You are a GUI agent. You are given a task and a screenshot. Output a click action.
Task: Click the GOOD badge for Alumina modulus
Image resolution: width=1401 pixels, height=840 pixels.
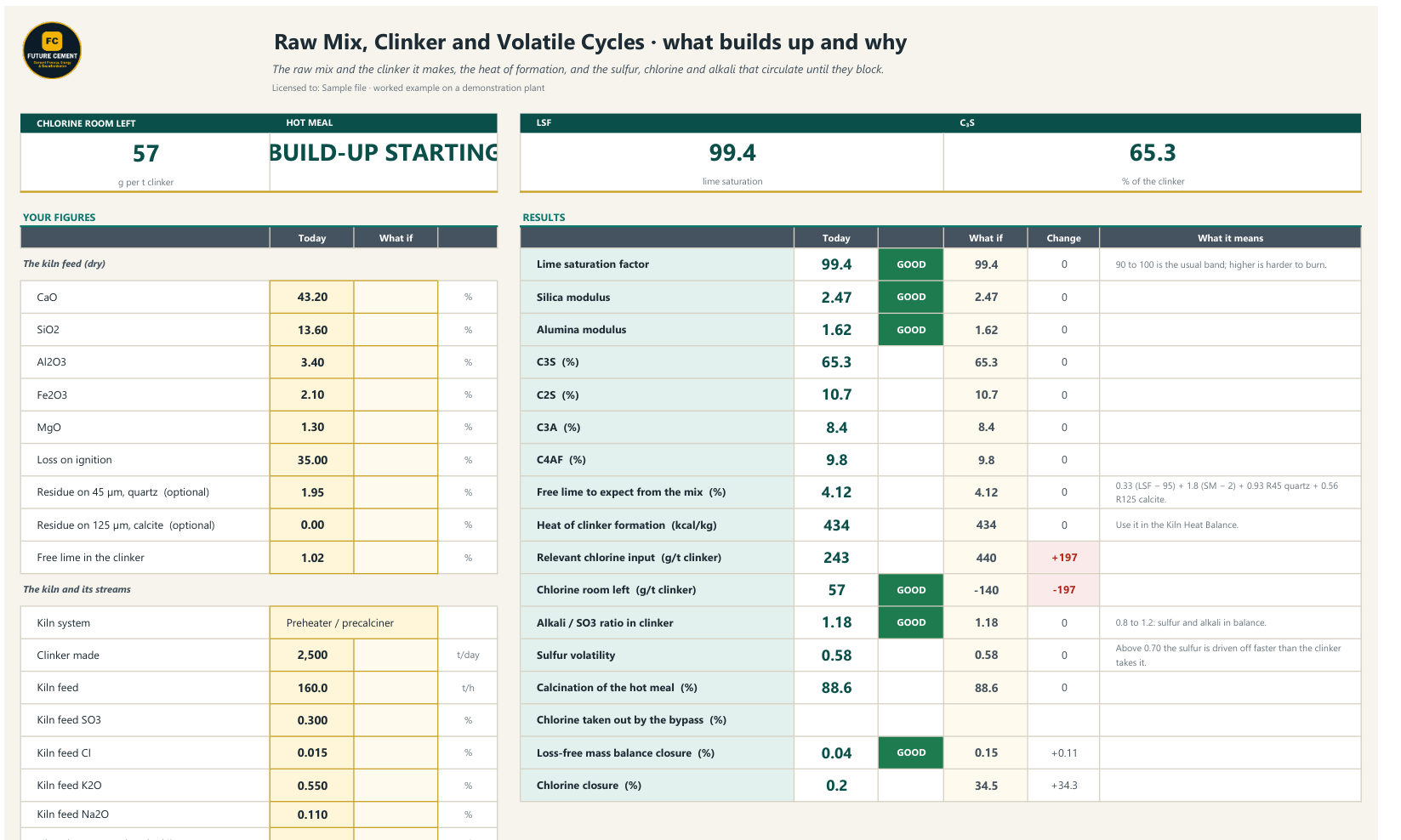pyautogui.click(x=910, y=330)
